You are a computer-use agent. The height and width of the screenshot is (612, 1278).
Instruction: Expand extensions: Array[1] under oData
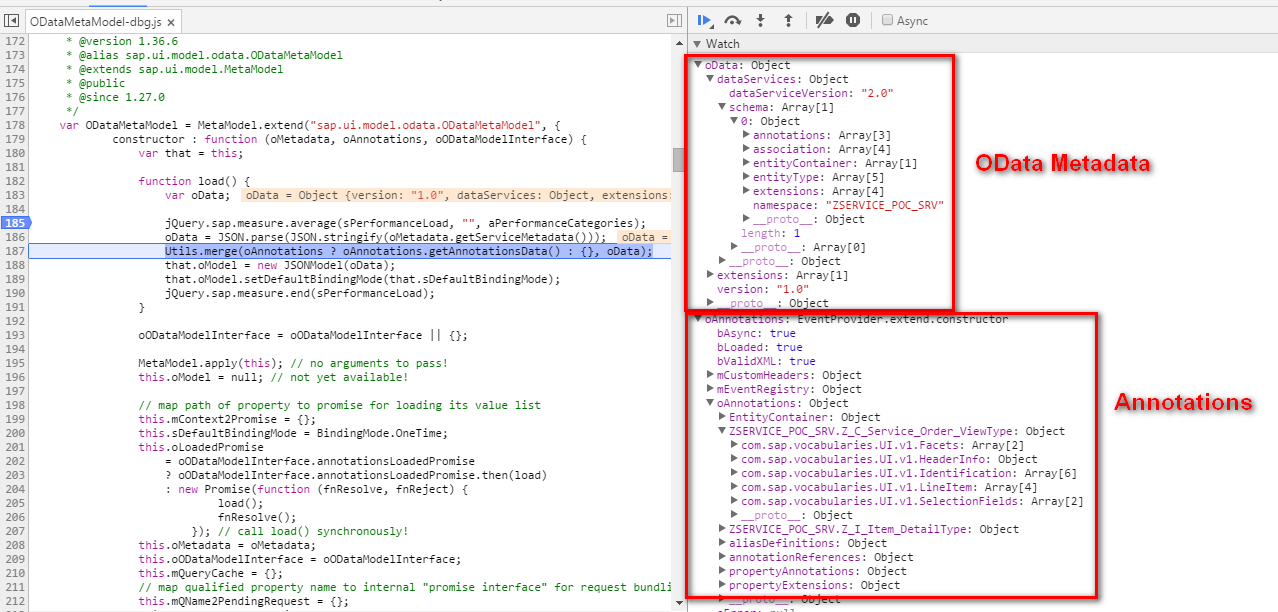(x=710, y=275)
